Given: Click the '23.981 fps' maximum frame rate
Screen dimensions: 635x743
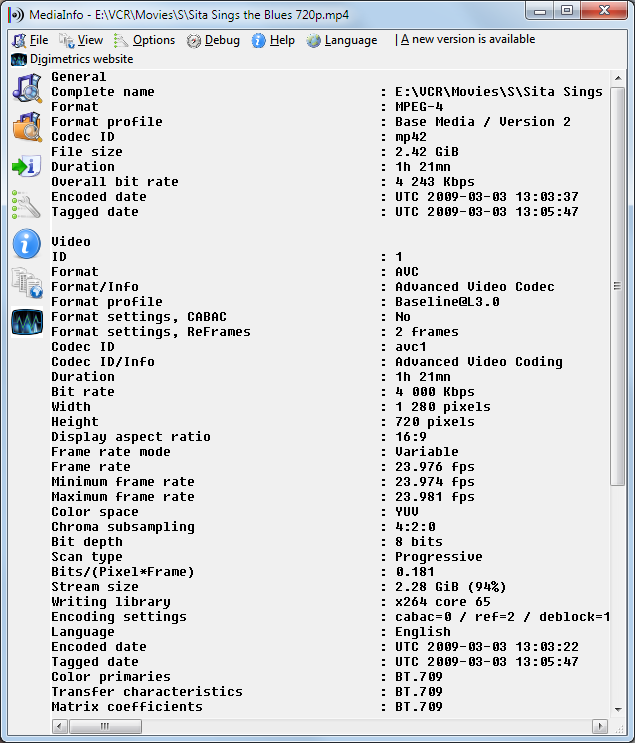Looking at the screenshot, I should (x=435, y=497).
